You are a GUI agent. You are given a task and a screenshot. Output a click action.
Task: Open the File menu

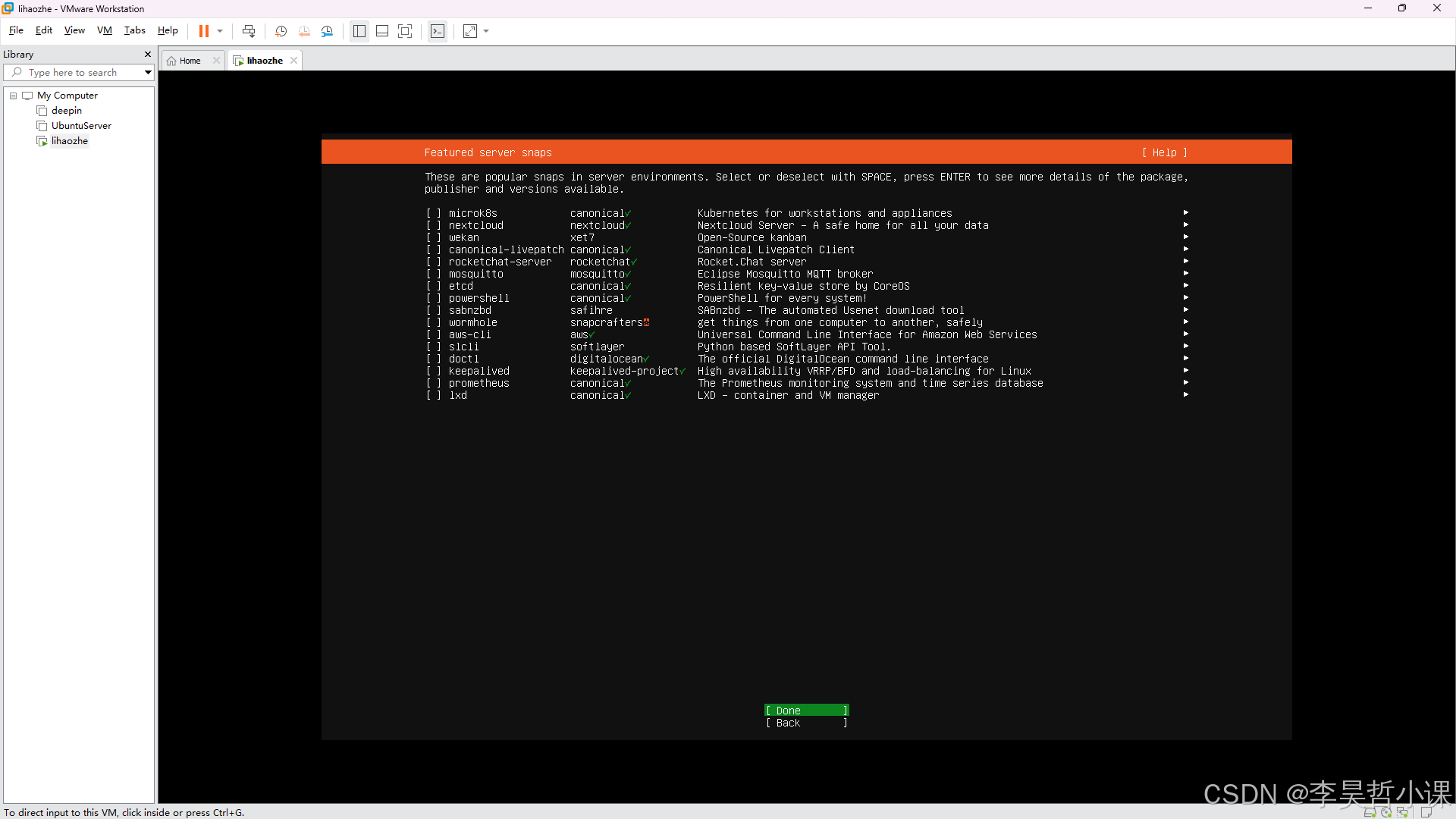coord(16,30)
